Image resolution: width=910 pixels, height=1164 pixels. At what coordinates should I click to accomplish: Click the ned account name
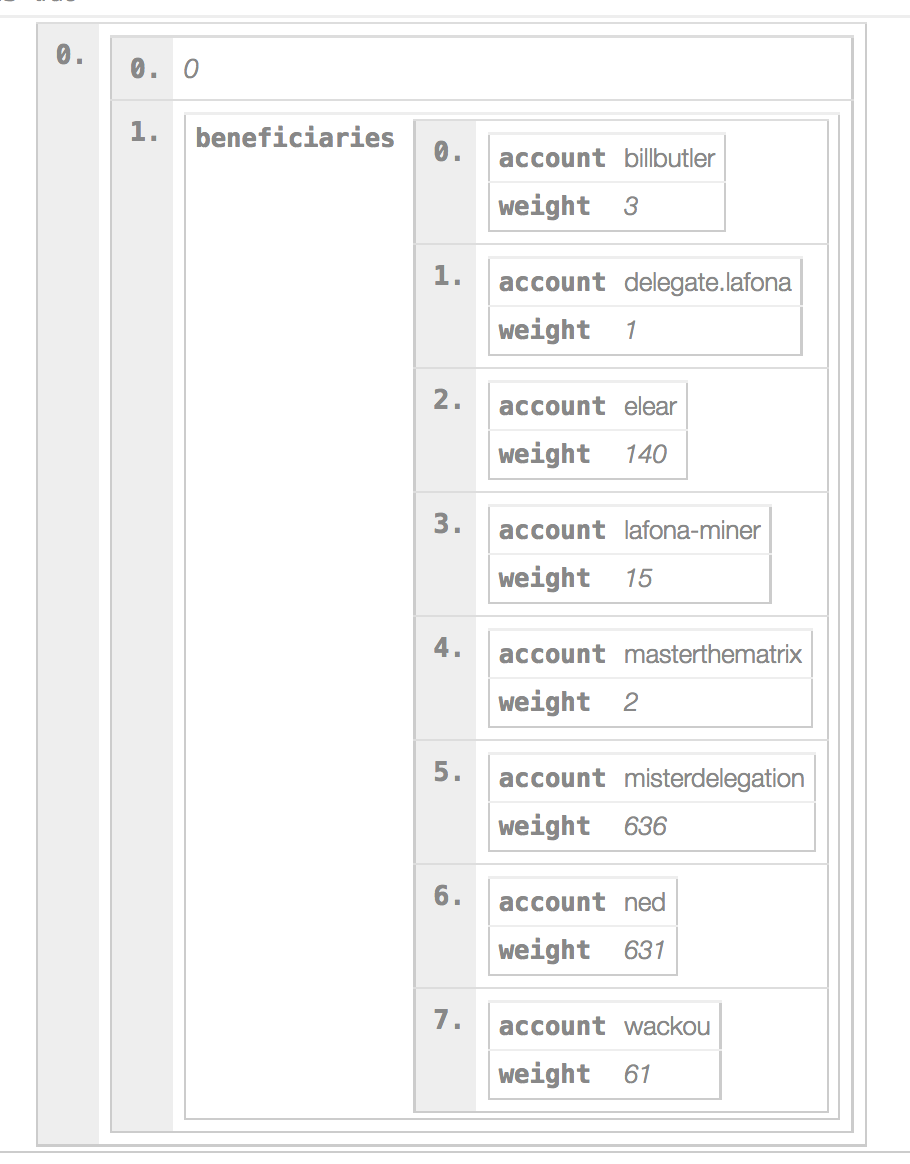coord(644,902)
